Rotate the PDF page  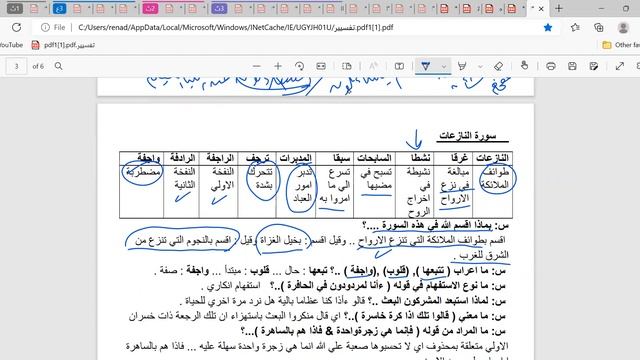coord(299,66)
